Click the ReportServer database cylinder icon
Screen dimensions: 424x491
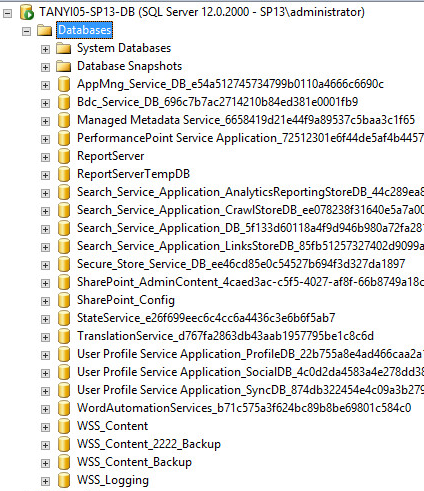(x=64, y=156)
